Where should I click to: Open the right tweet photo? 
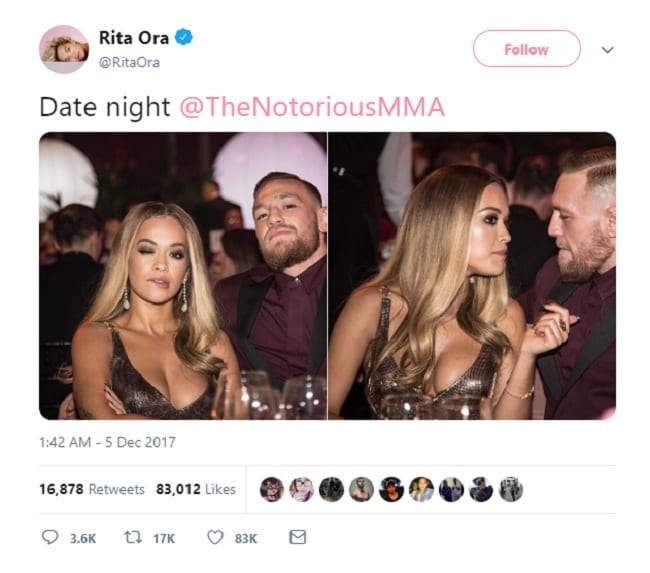tap(472, 276)
